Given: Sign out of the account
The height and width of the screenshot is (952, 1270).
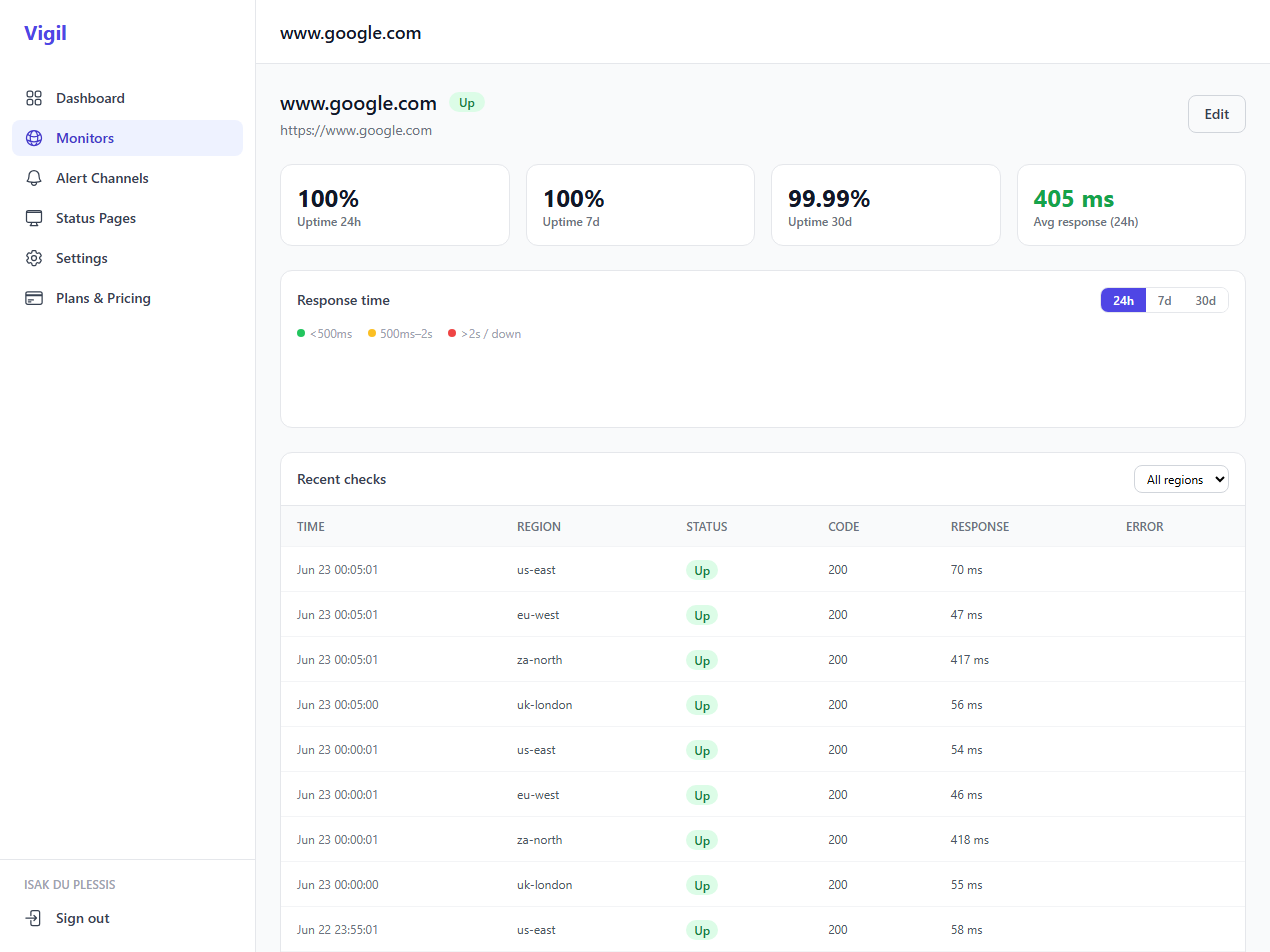Looking at the screenshot, I should 127,918.
